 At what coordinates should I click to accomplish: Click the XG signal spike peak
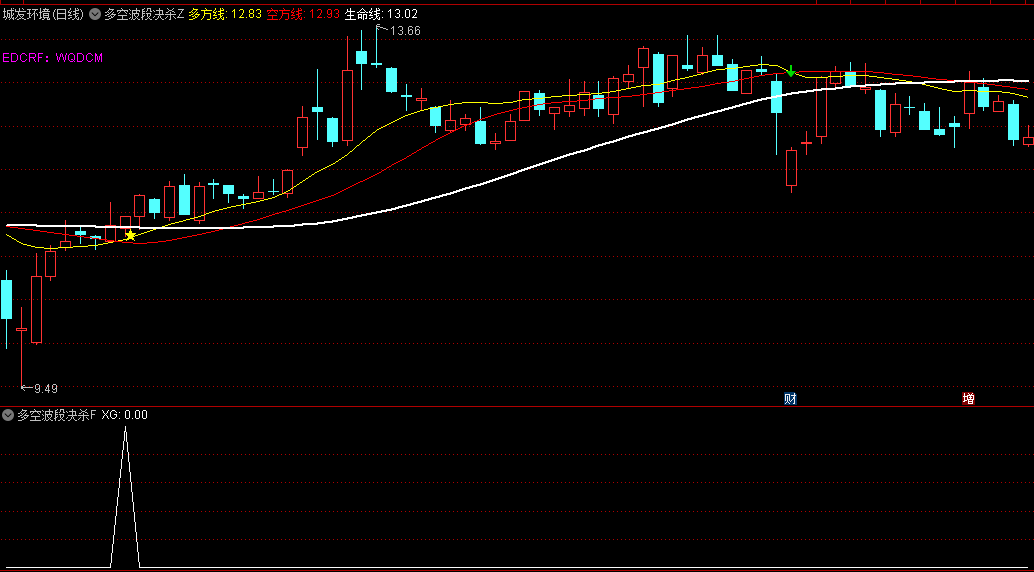pos(125,428)
